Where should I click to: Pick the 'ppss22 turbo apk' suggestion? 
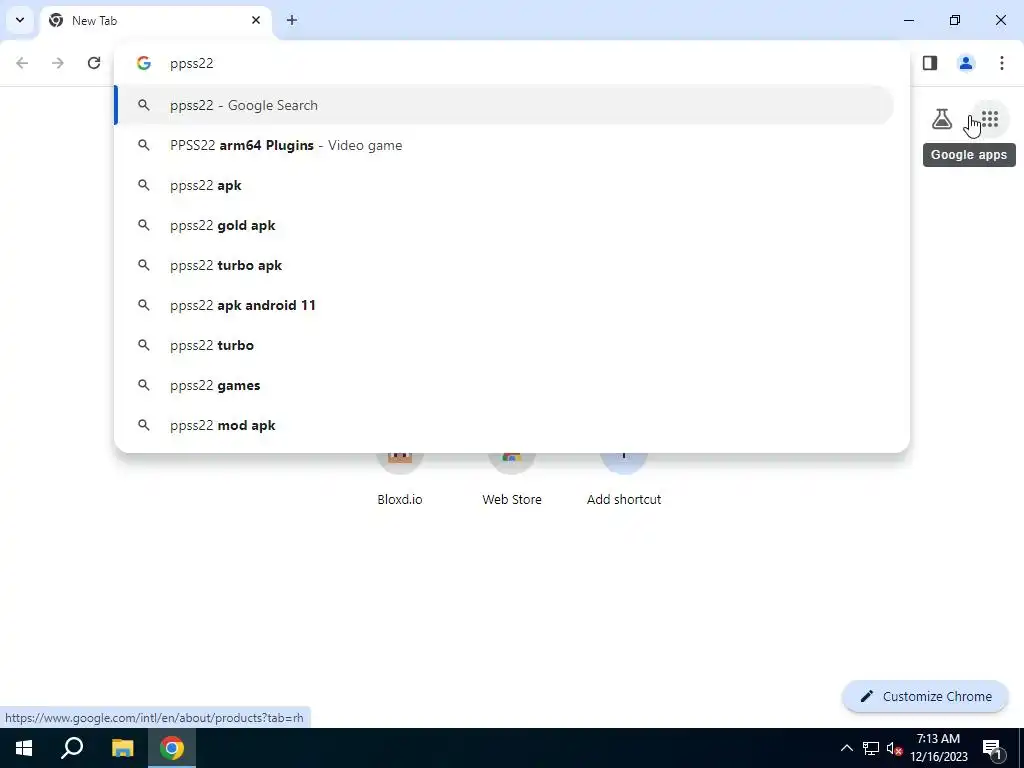pyautogui.click(x=504, y=265)
